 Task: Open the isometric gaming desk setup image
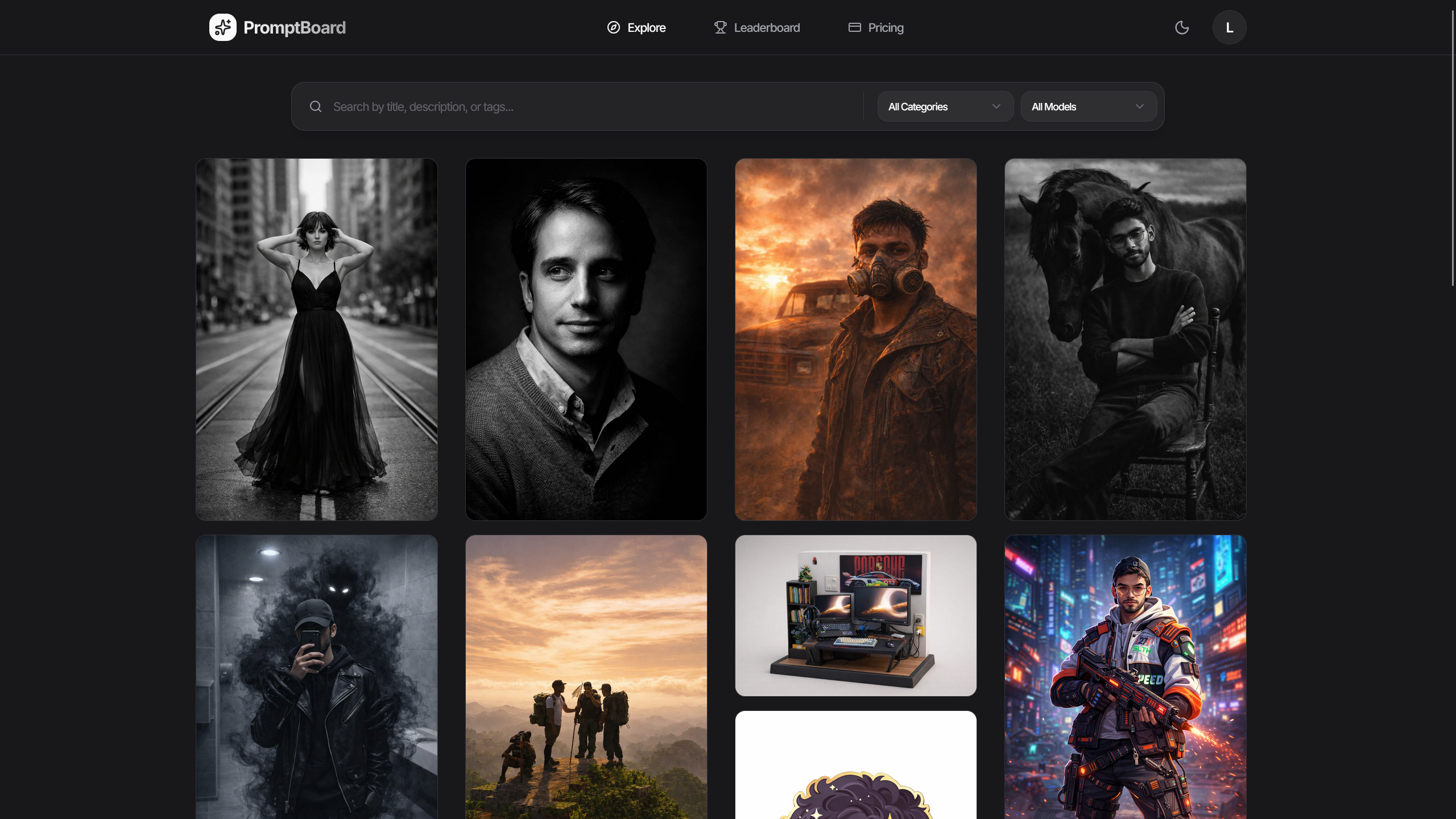pos(855,615)
